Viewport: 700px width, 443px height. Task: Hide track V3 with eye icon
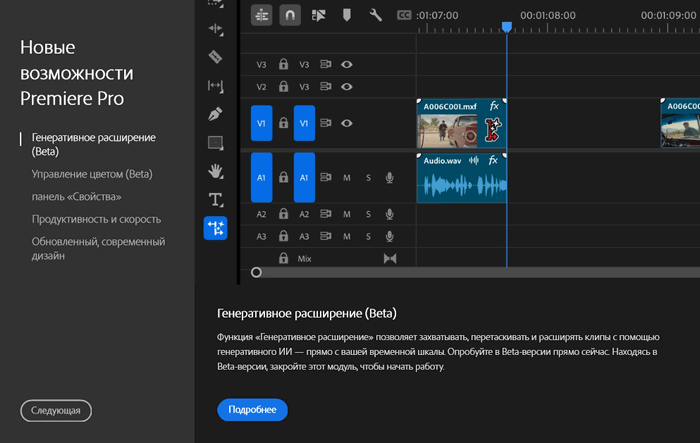(x=347, y=64)
